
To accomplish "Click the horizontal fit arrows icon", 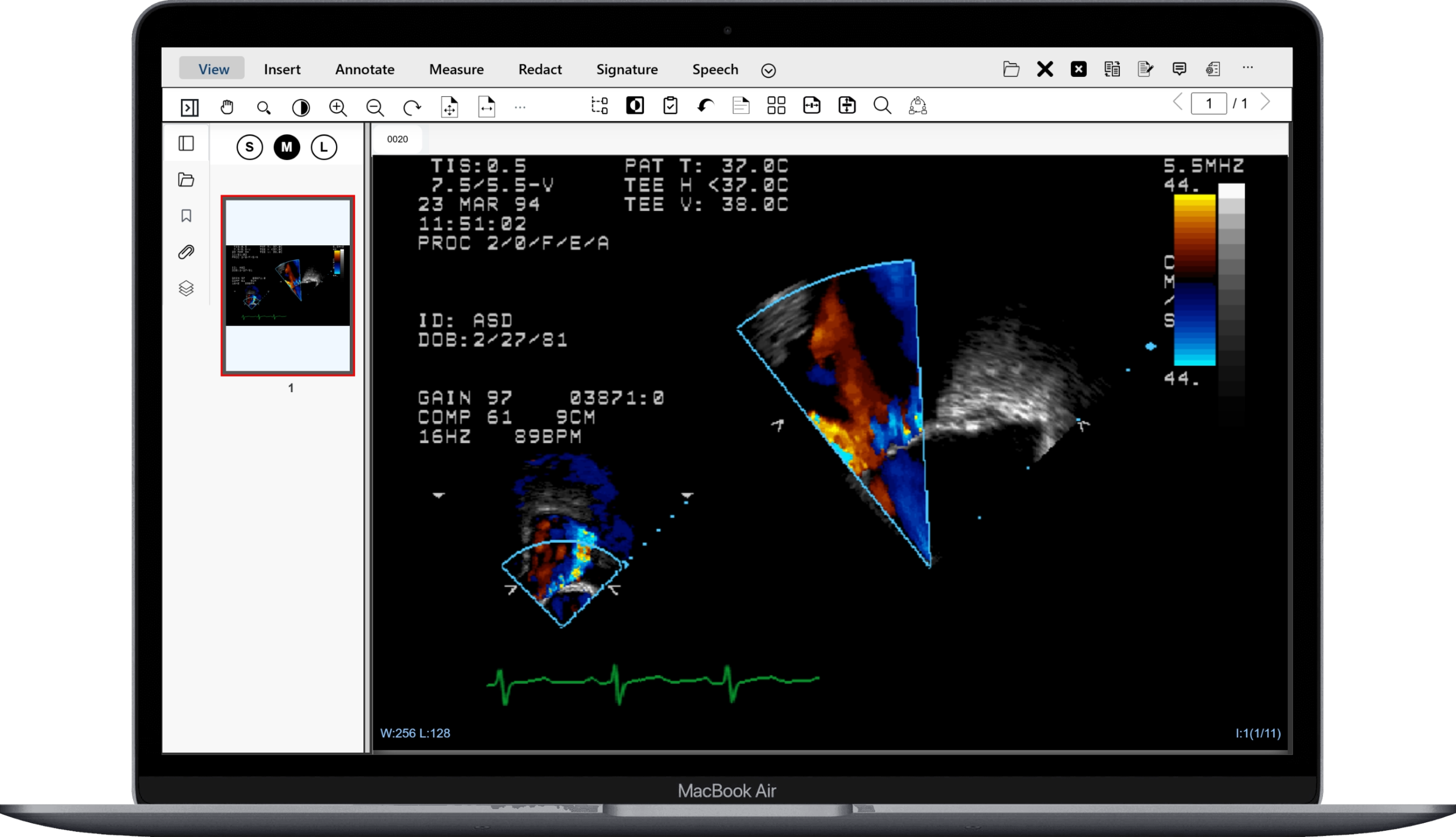I will pyautogui.click(x=812, y=105).
